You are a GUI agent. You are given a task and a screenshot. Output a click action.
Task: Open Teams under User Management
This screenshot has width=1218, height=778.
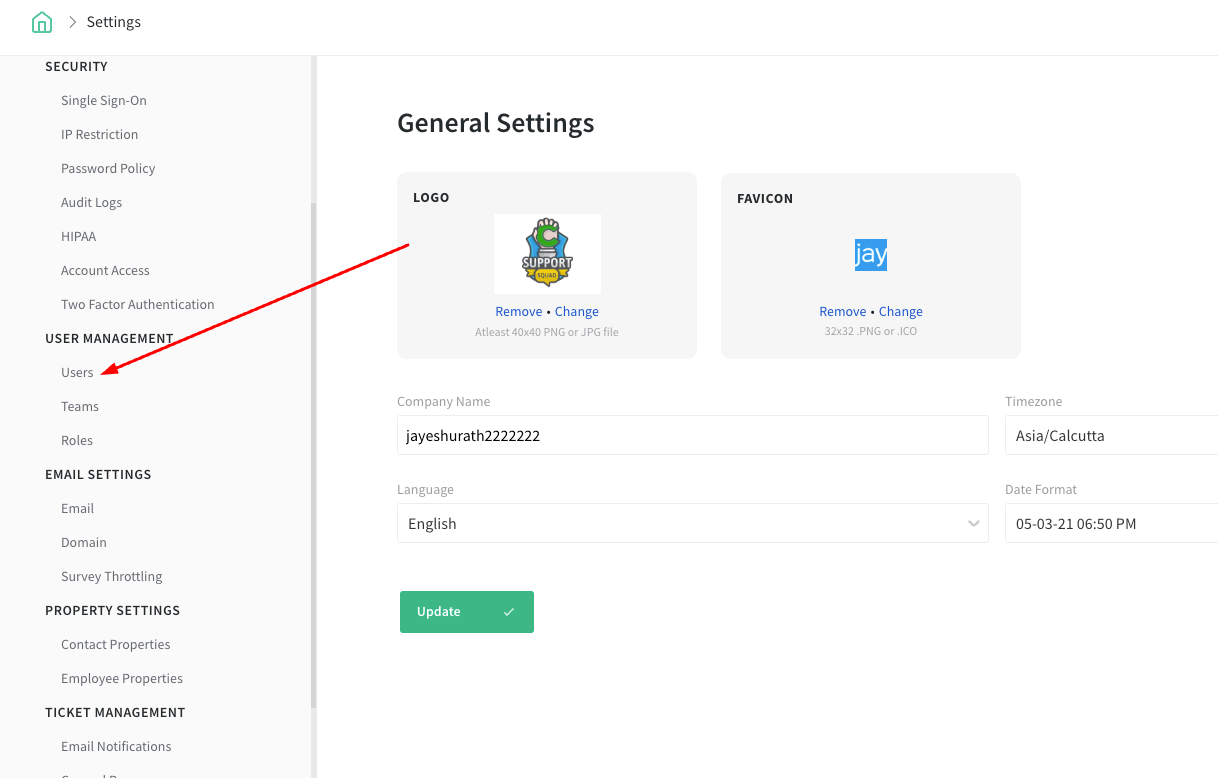80,406
